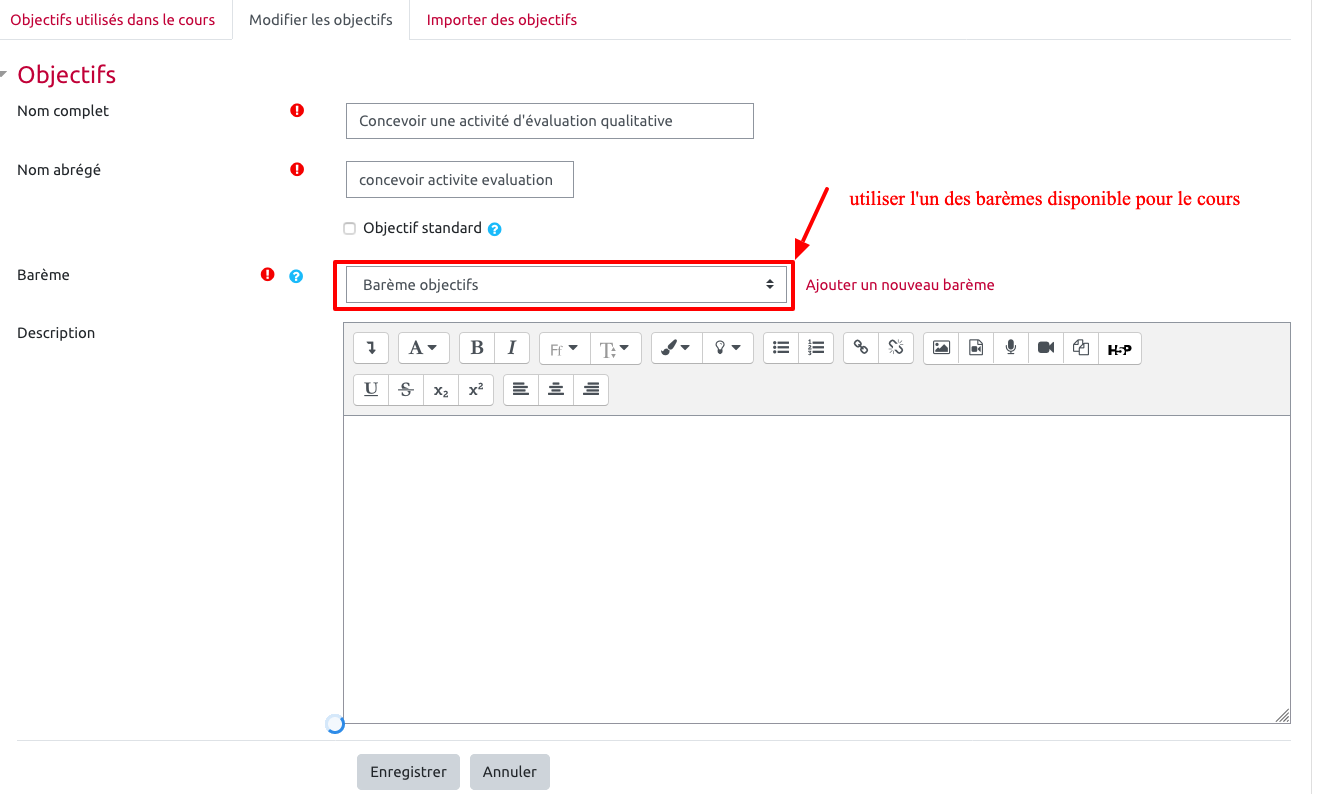Click the record video camera icon
1320x794 pixels.
[1046, 348]
